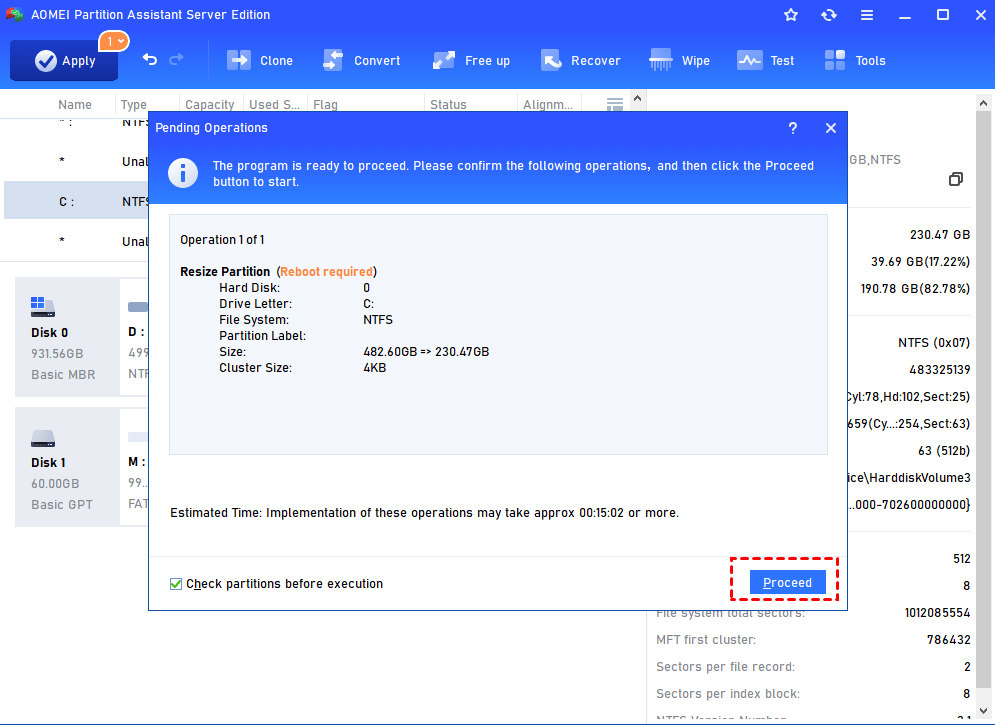Click the Proceed button

point(787,582)
